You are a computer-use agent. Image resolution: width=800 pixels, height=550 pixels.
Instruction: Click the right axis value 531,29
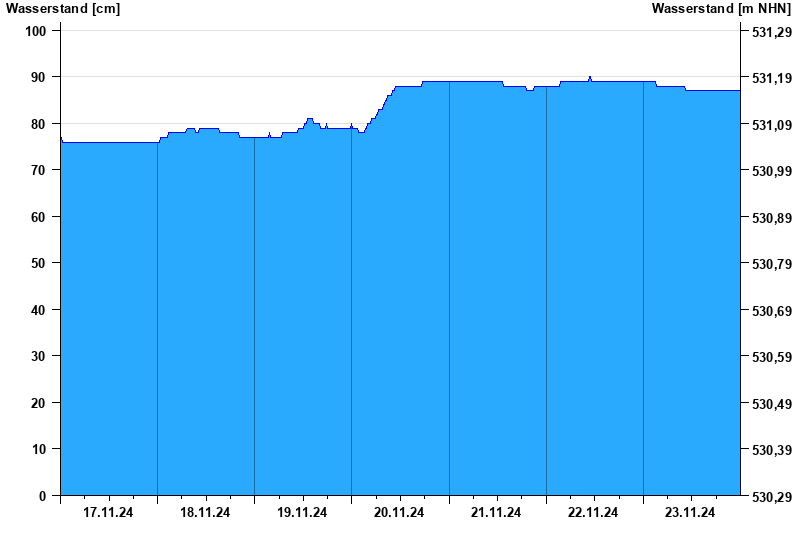pyautogui.click(x=772, y=32)
